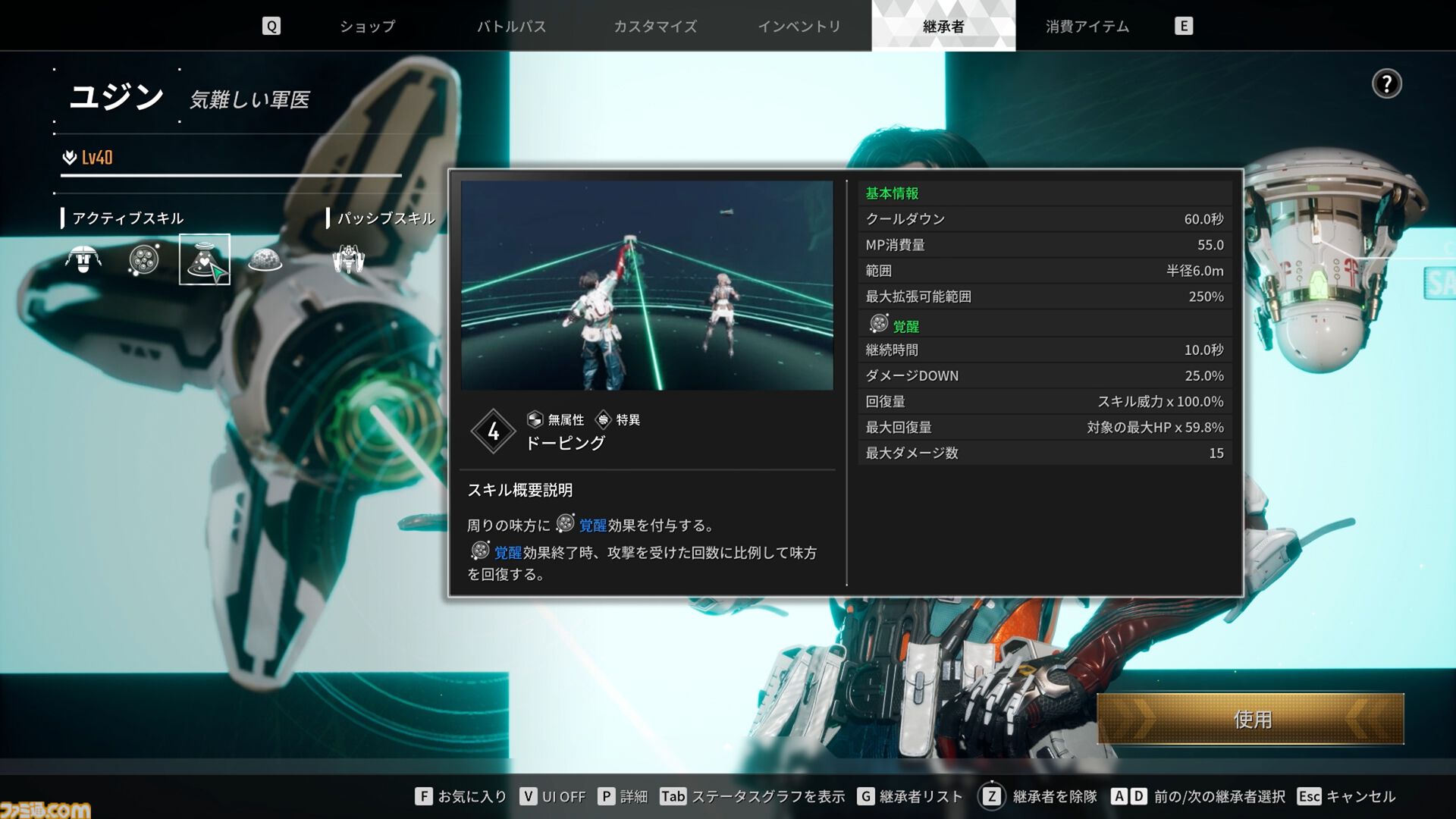Open the 消費アイテム tab
Screen dimensions: 1456x819
point(1087,26)
